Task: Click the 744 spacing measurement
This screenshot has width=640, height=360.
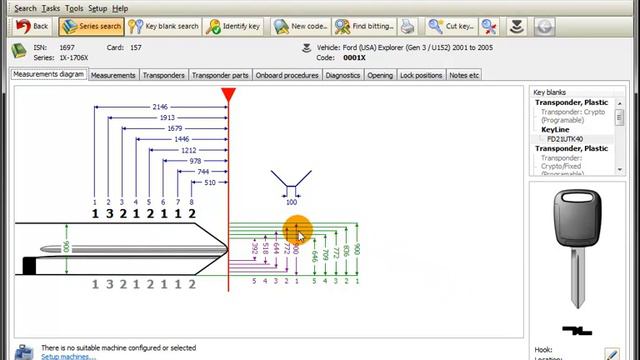Action: [203, 172]
